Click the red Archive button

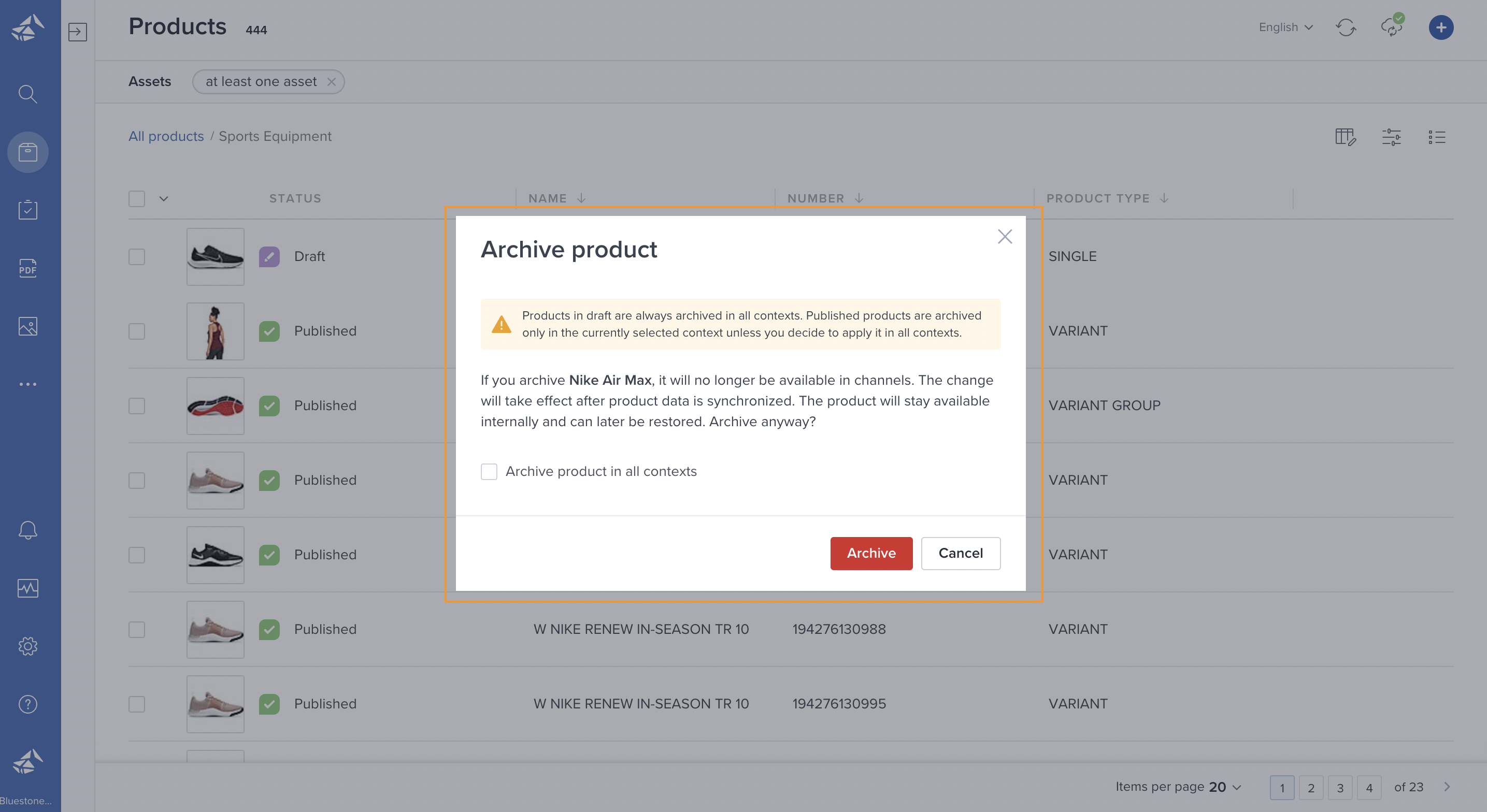pyautogui.click(x=871, y=553)
